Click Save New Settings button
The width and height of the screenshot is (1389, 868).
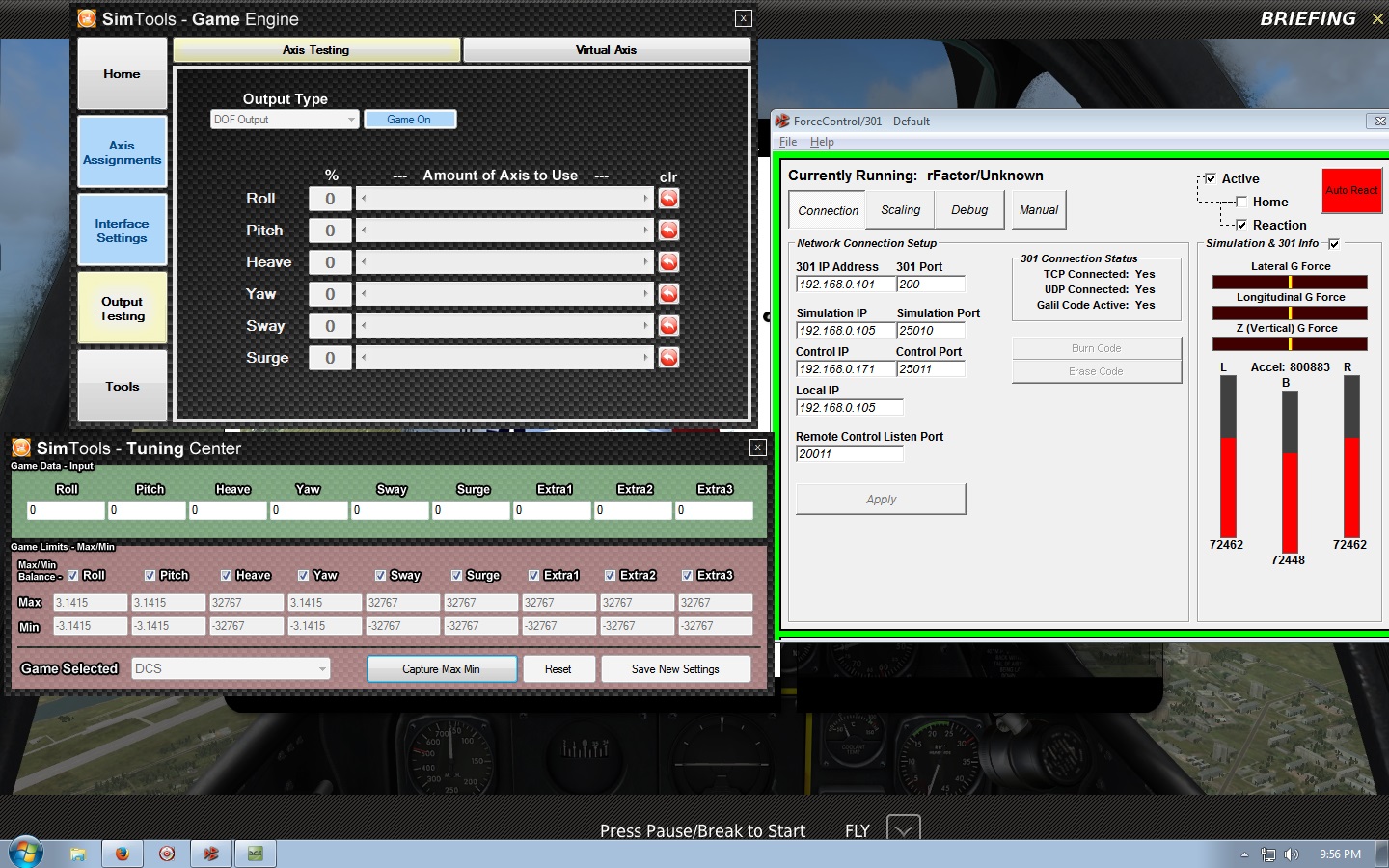(675, 669)
